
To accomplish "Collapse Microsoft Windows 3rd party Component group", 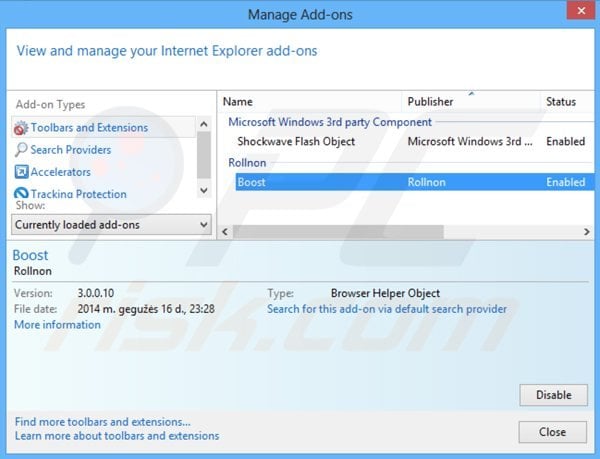I will (x=330, y=122).
